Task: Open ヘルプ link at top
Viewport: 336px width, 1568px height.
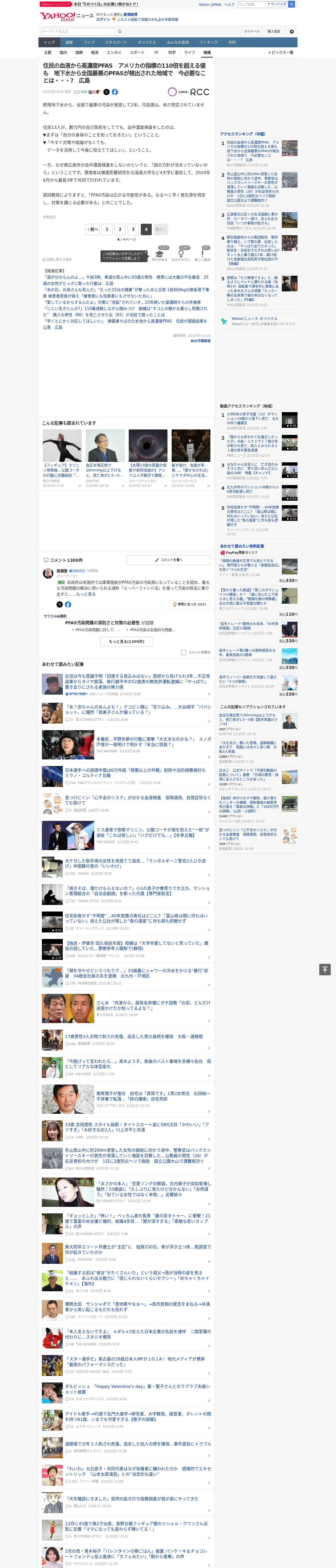Action: pyautogui.click(x=229, y=4)
